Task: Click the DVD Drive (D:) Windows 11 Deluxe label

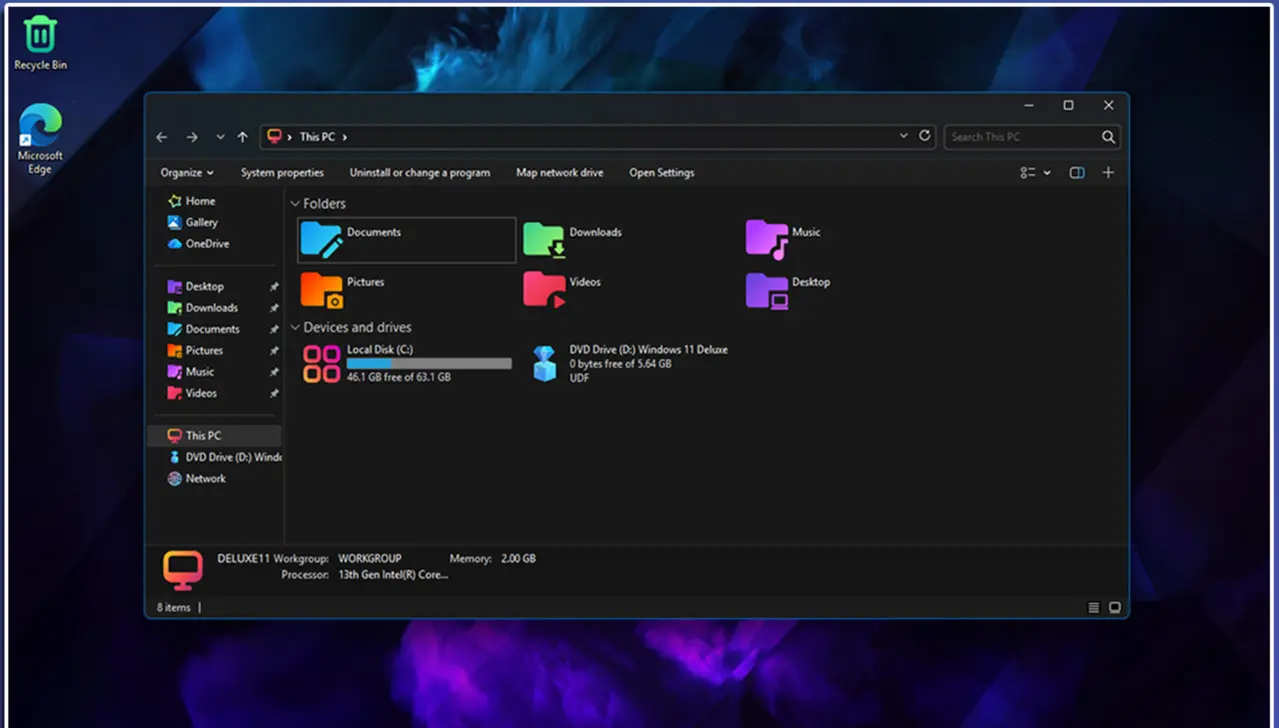Action: (649, 350)
